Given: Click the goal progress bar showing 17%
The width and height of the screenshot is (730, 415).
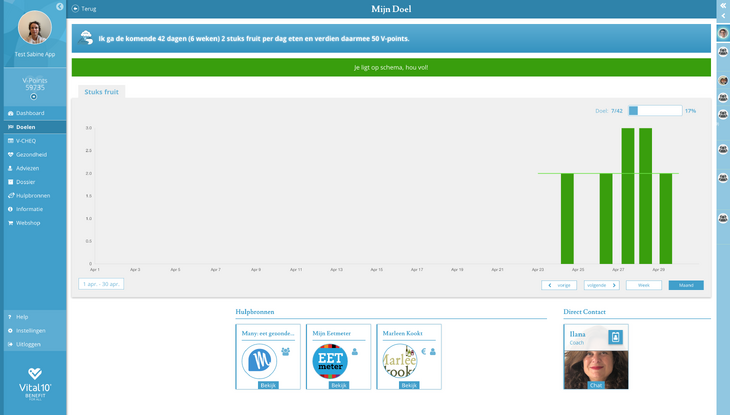Looking at the screenshot, I should [654, 111].
